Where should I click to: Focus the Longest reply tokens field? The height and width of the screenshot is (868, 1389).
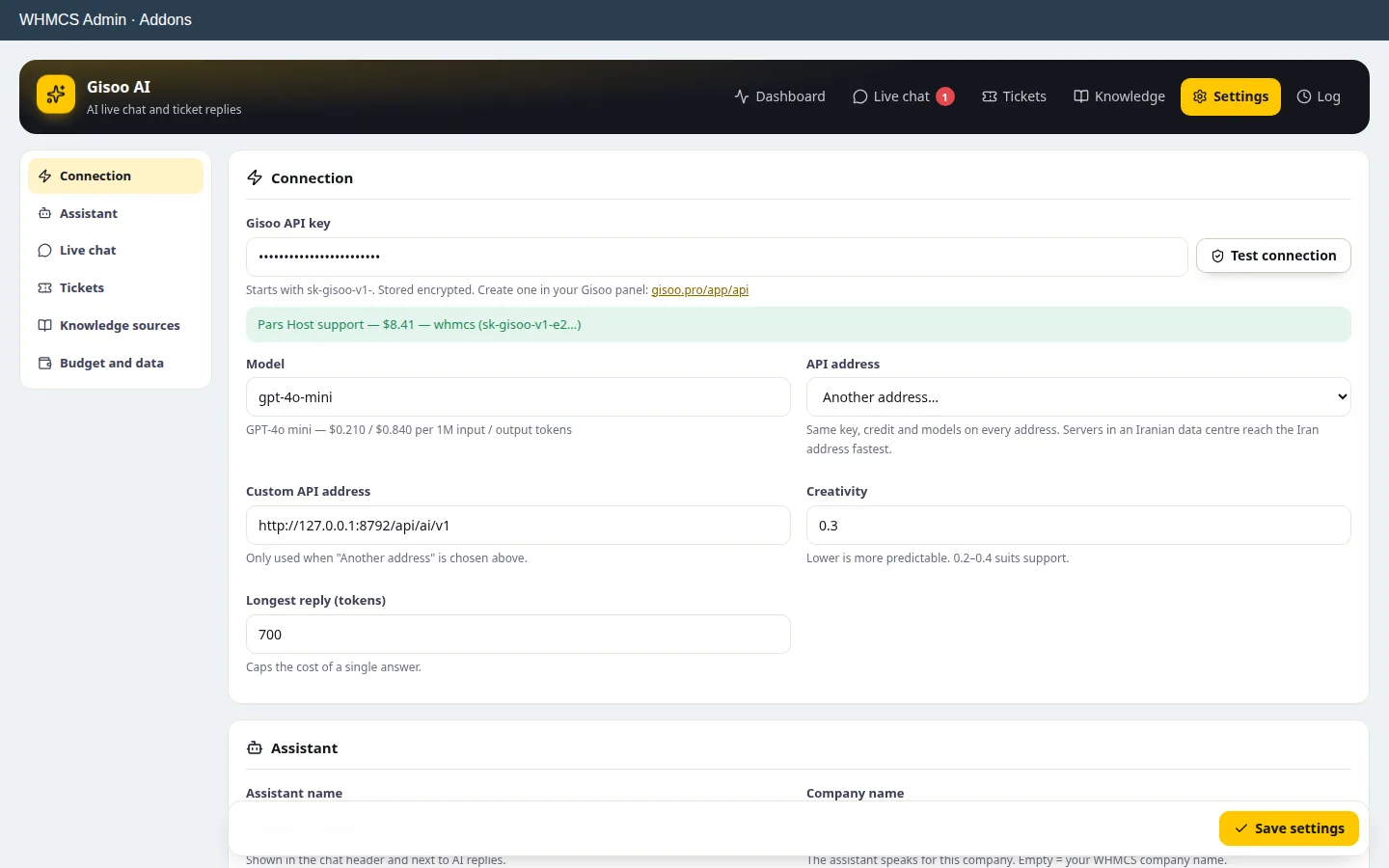click(x=518, y=635)
